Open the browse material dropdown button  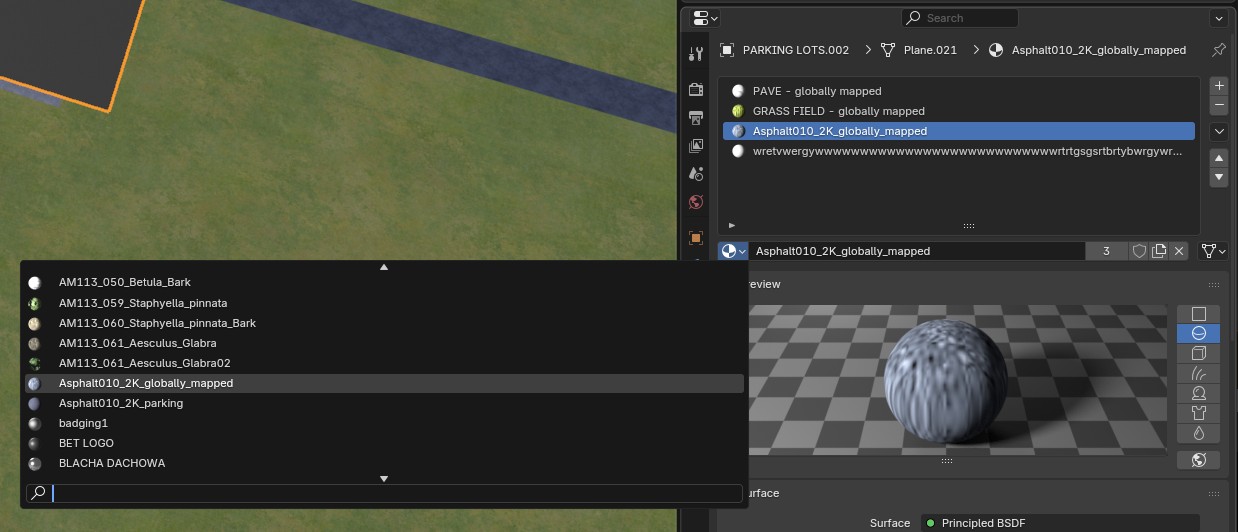pos(733,251)
